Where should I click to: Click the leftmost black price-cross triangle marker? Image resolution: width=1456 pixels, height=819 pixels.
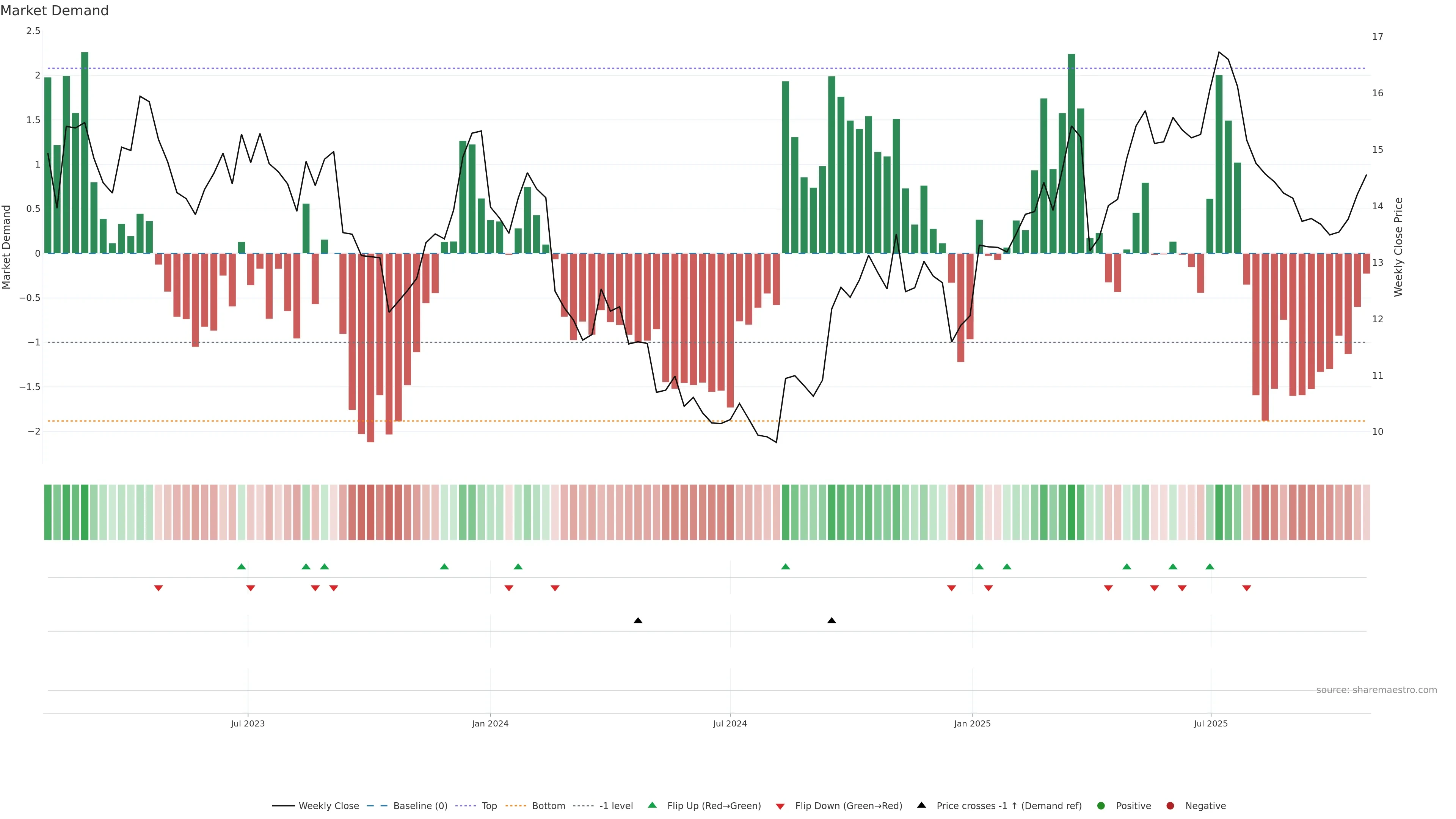tap(638, 620)
